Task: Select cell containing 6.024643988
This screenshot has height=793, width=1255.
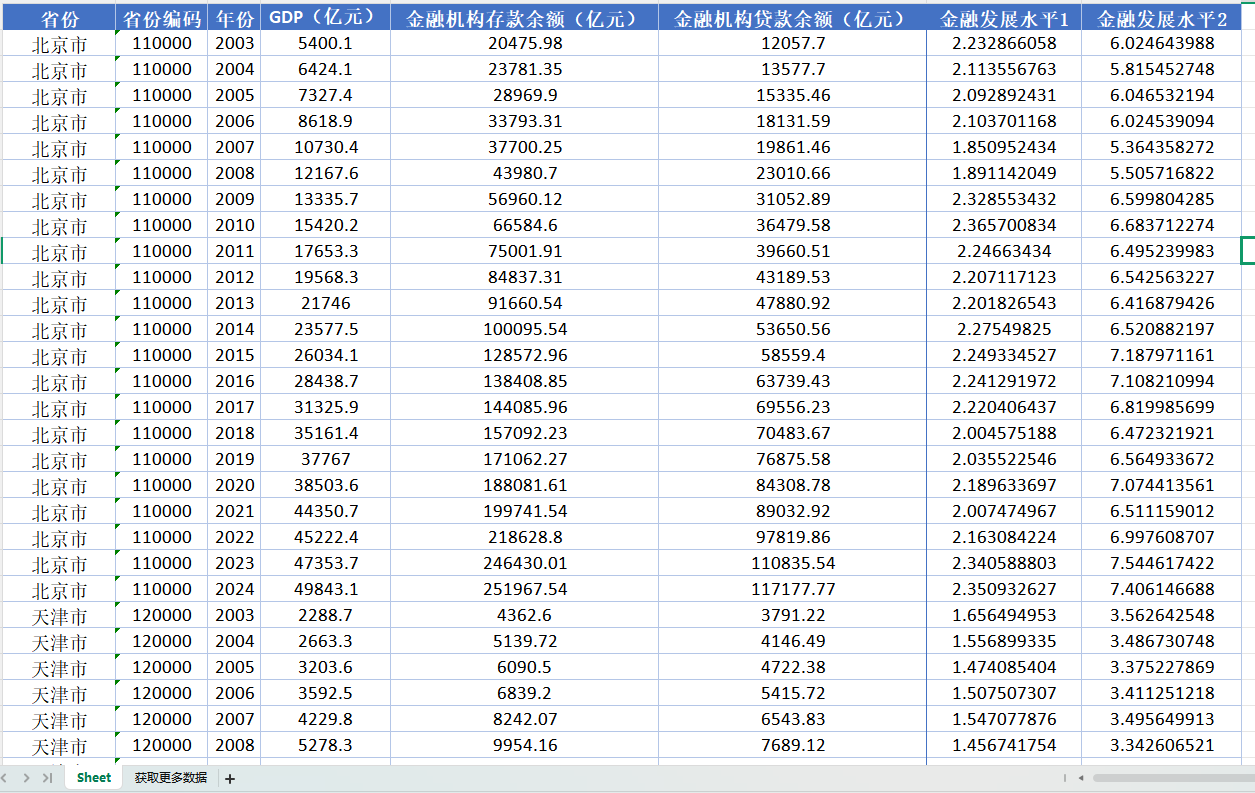Action: [x=1162, y=44]
